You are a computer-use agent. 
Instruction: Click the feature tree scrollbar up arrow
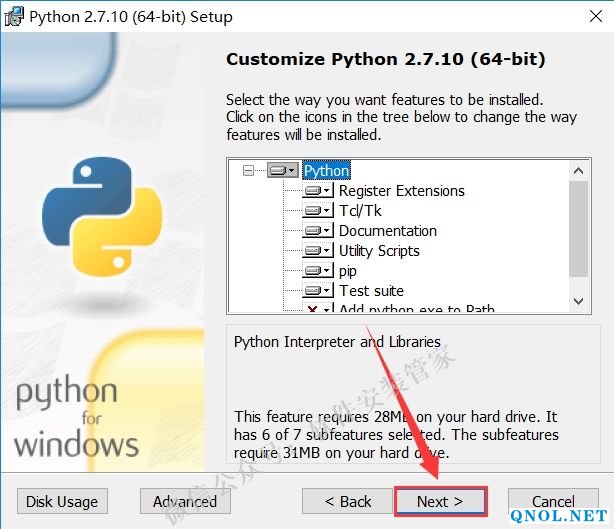tap(579, 169)
